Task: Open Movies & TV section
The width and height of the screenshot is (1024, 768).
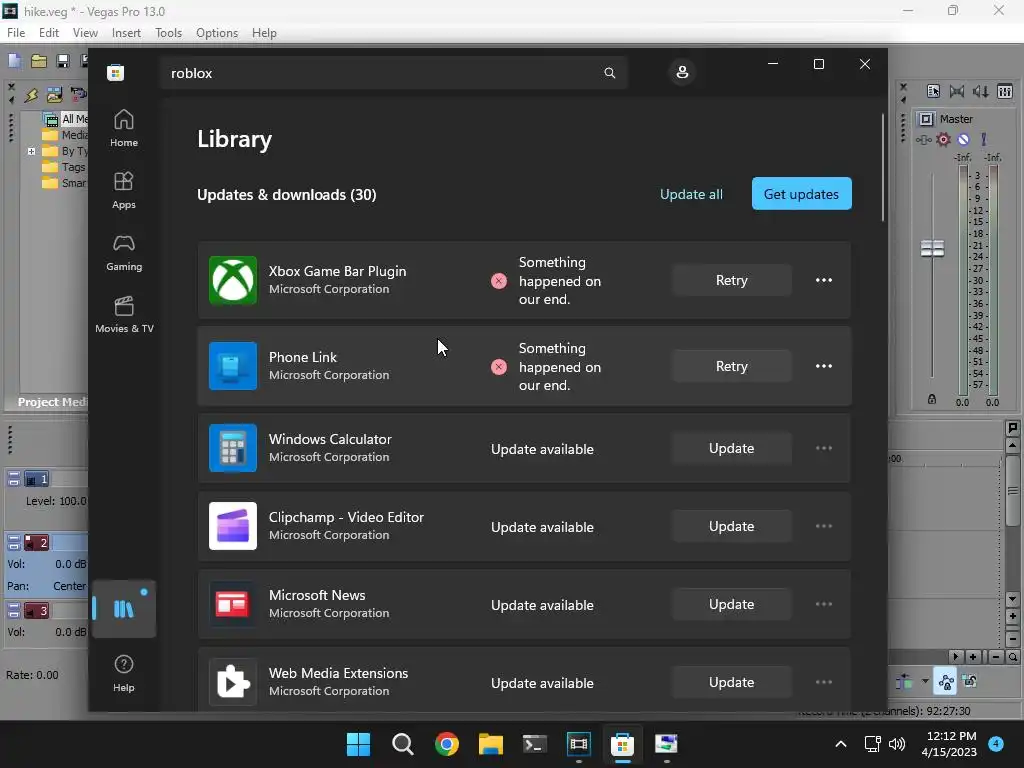Action: pos(123,315)
